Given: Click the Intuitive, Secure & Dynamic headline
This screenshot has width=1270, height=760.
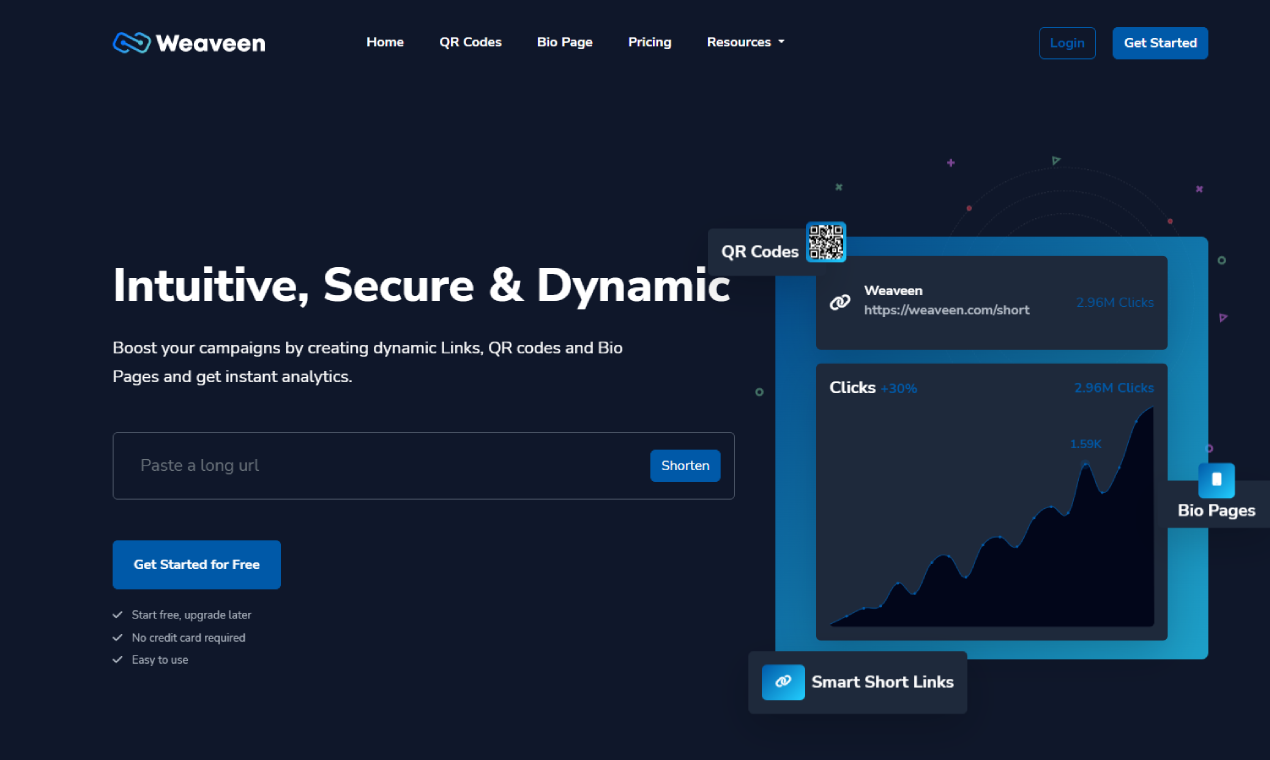Looking at the screenshot, I should click(x=422, y=286).
